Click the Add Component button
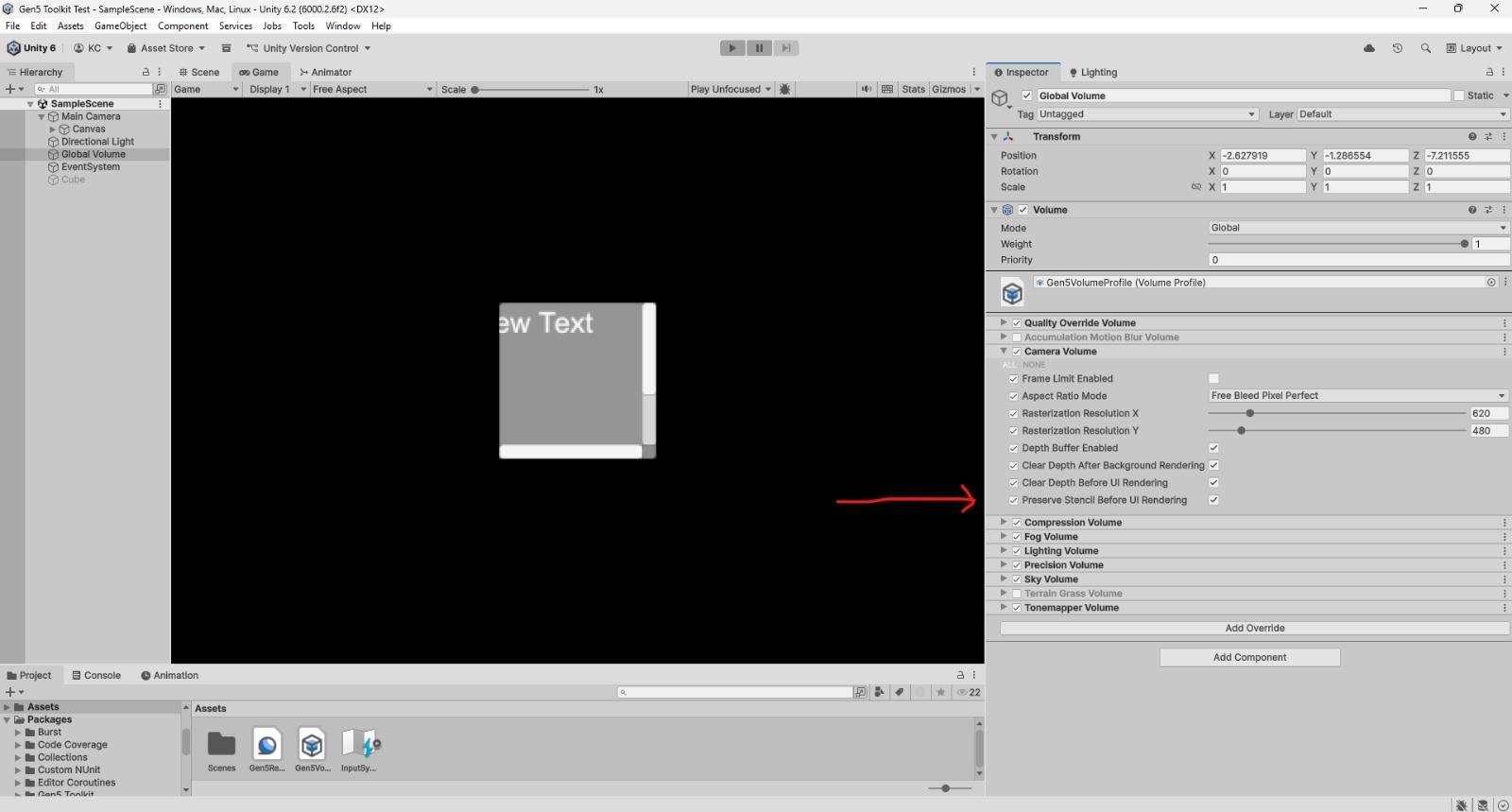This screenshot has height=812, width=1512. click(1249, 657)
